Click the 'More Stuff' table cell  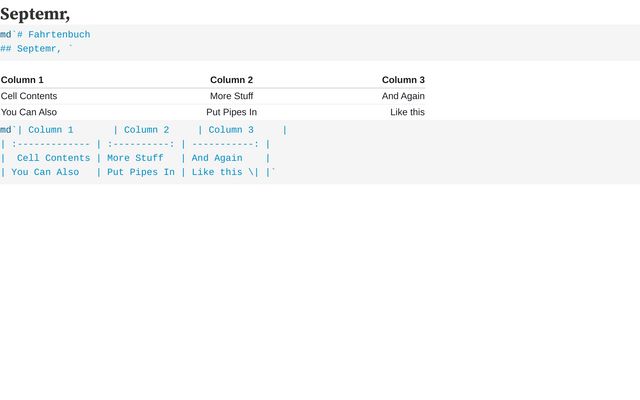click(231, 96)
